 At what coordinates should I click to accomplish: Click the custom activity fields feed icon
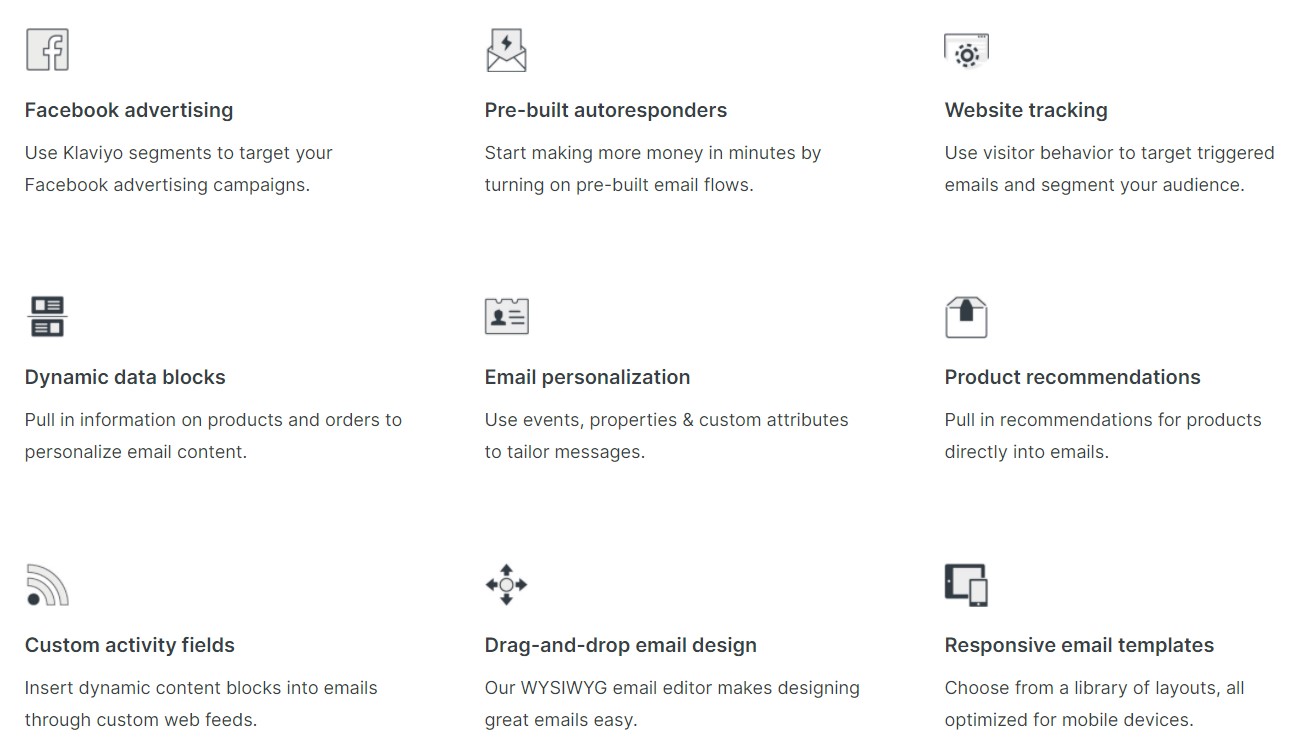(x=47, y=585)
